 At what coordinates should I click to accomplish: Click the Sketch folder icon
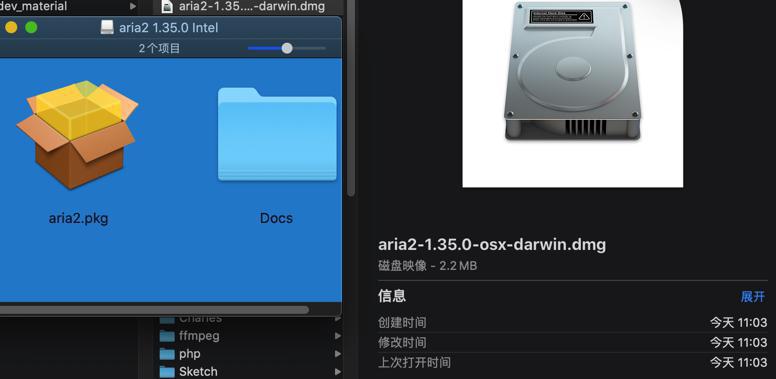click(167, 372)
